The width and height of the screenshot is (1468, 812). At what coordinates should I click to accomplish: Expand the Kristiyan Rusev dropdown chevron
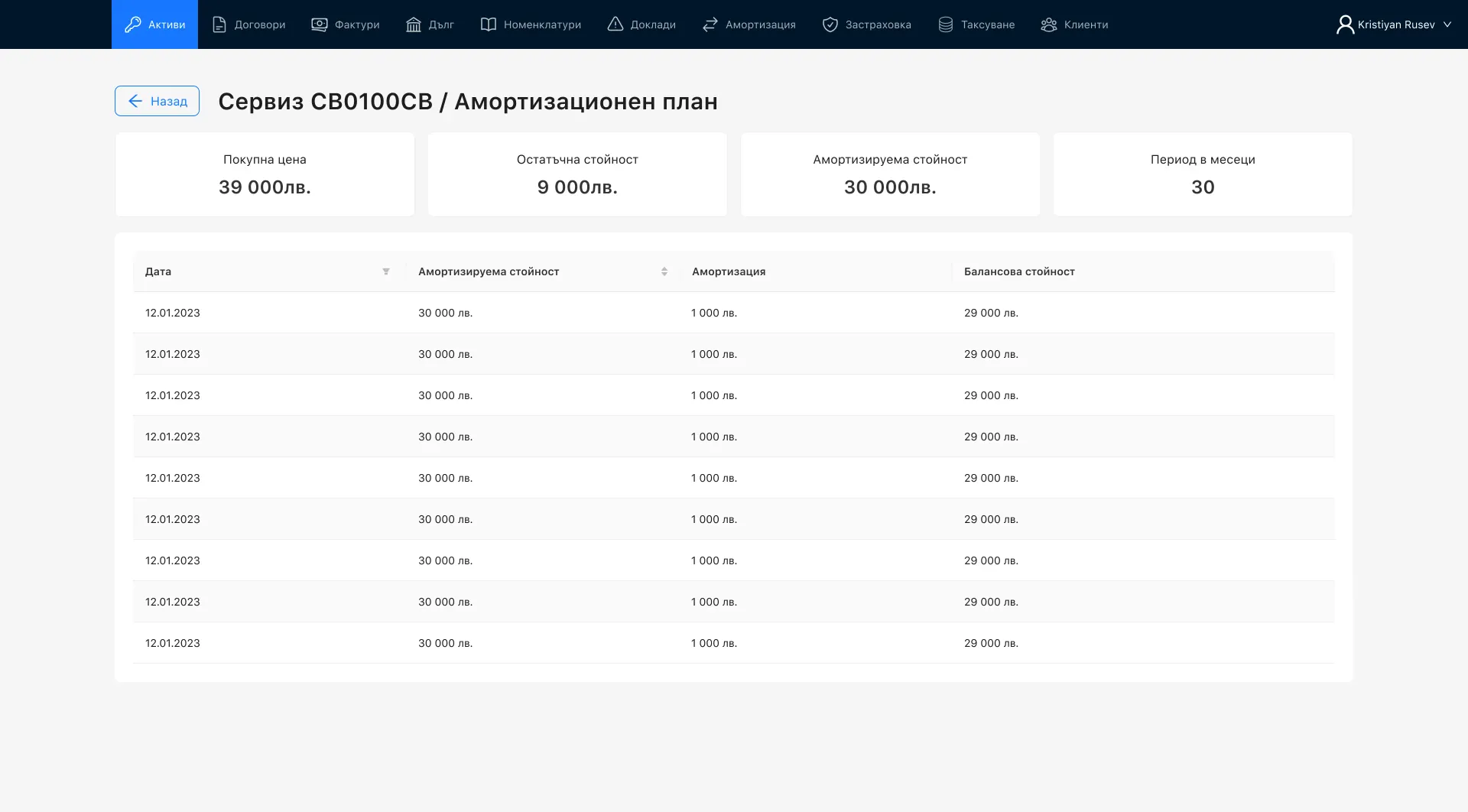click(1447, 24)
